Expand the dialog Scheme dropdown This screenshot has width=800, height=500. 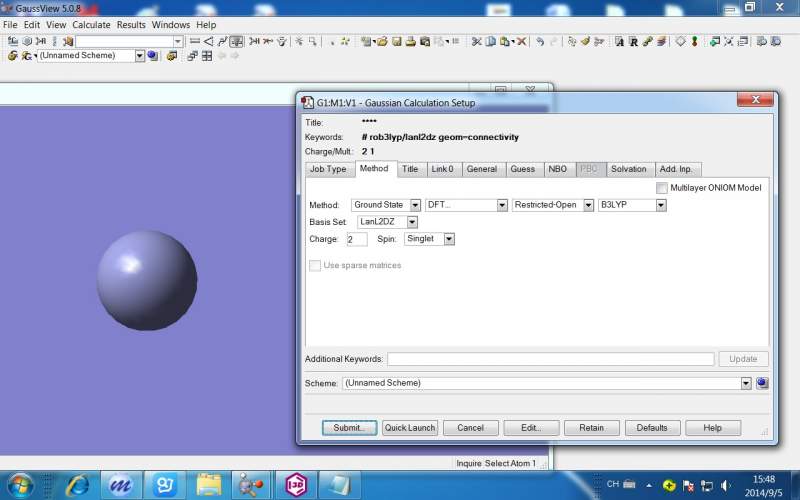click(x=746, y=383)
